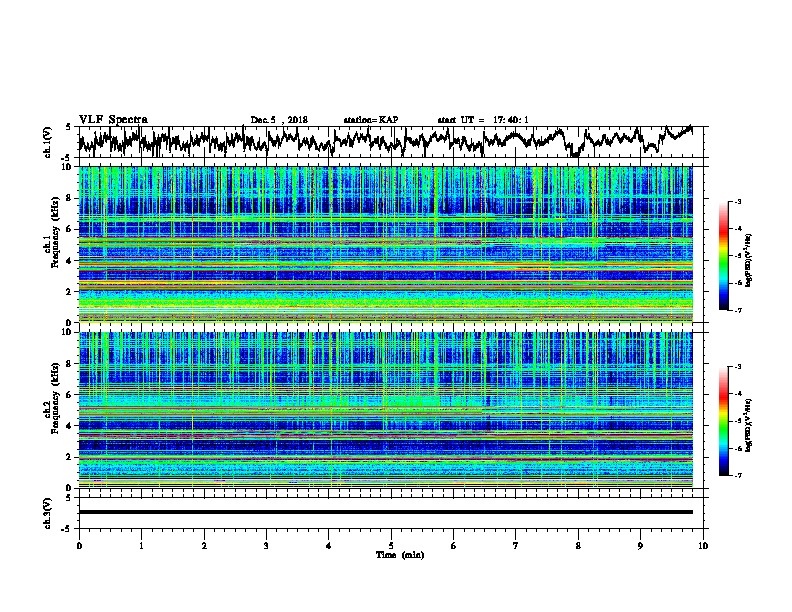Click the time axis tick label "1"
This screenshot has height=612, width=792.
141,546
